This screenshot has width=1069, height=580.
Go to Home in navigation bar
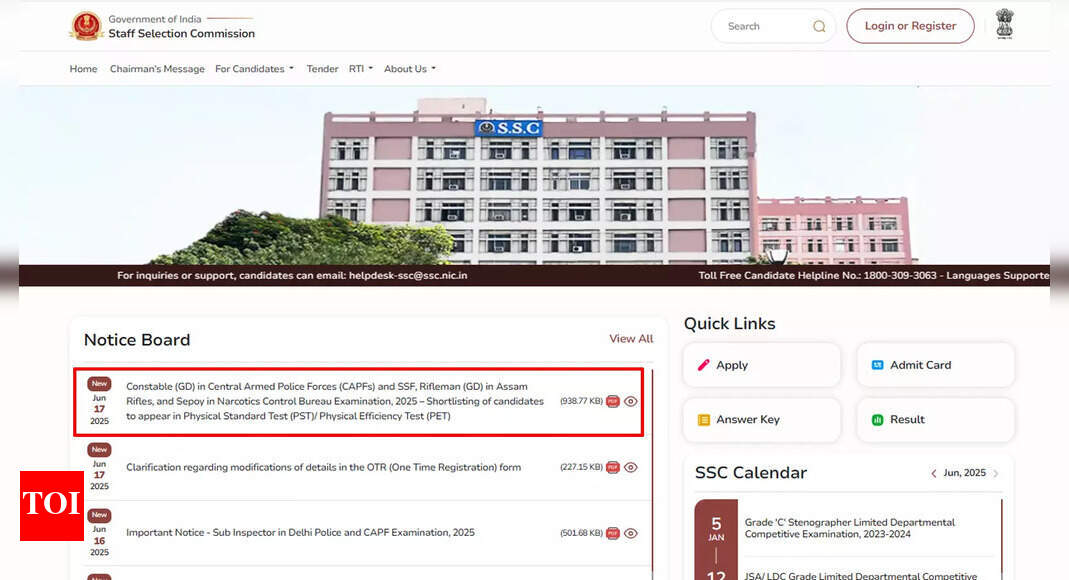[x=83, y=69]
